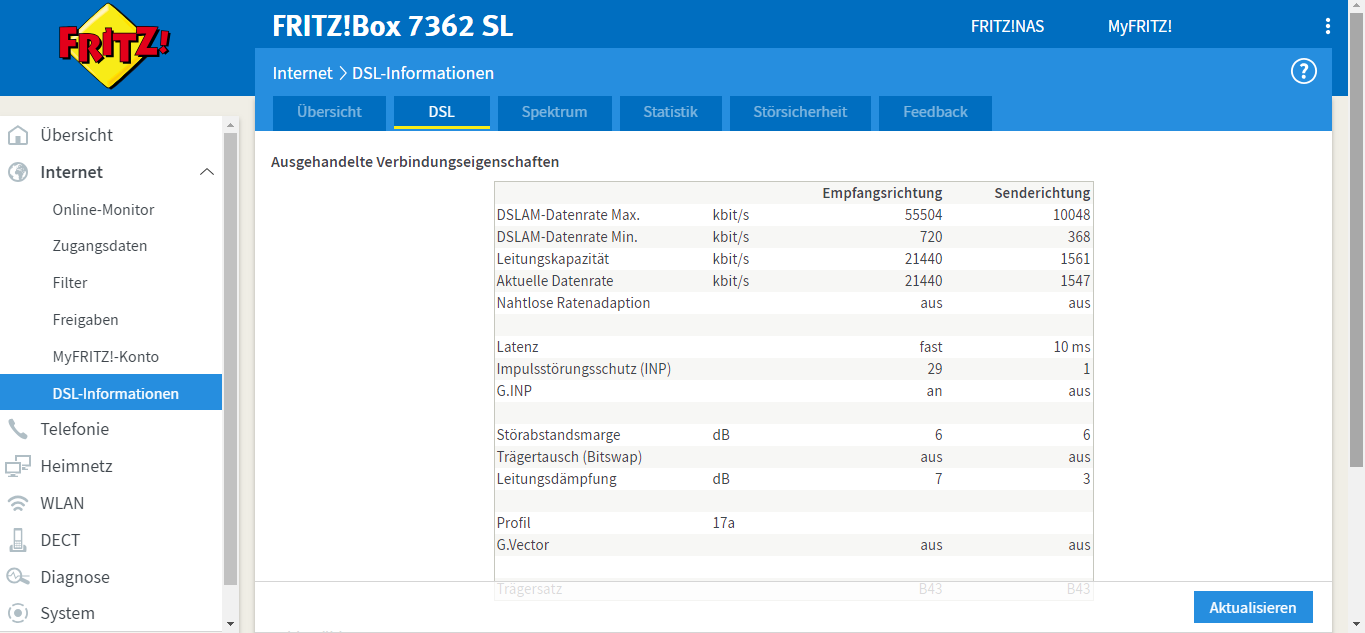Click the Aktualisieren button
This screenshot has height=633, width=1365.
tap(1253, 607)
